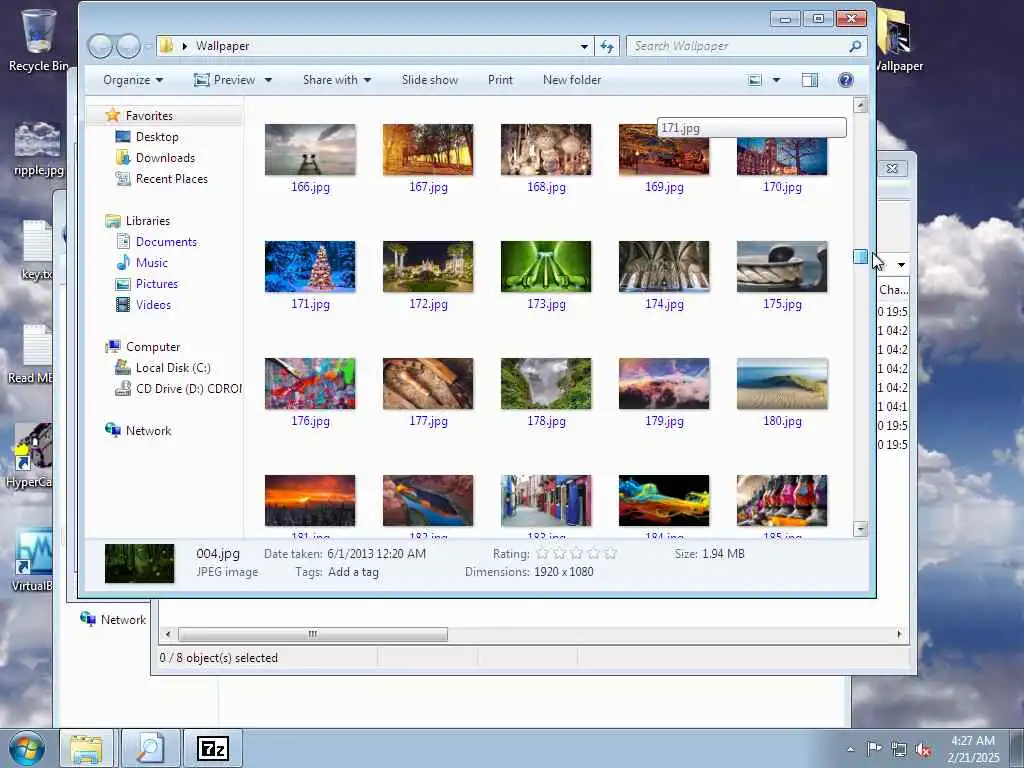Click the Preview toolbar button
Screen dimensions: 1024x768
tap(225, 80)
